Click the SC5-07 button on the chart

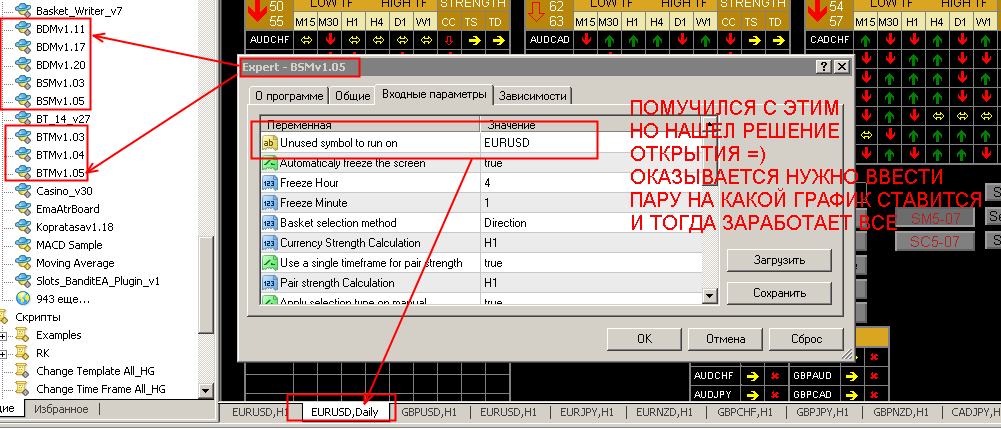(935, 242)
